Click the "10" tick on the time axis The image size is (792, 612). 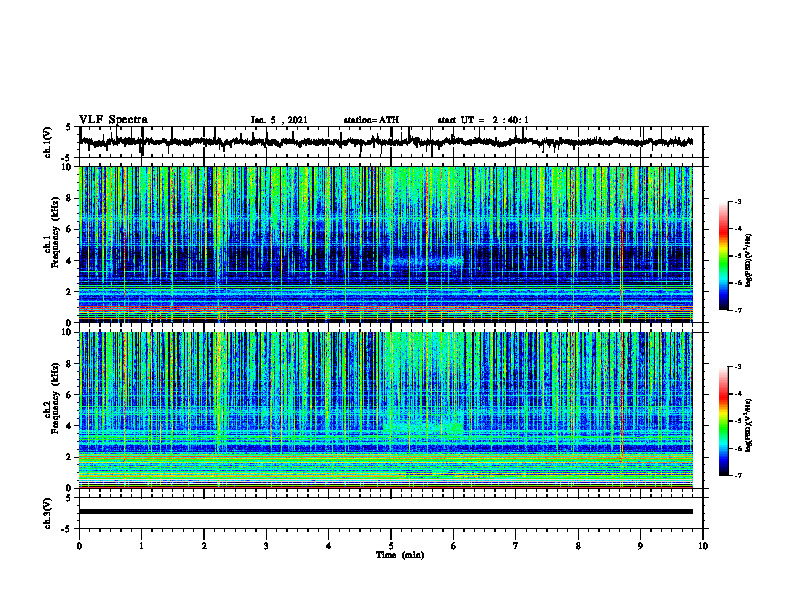tap(703, 546)
